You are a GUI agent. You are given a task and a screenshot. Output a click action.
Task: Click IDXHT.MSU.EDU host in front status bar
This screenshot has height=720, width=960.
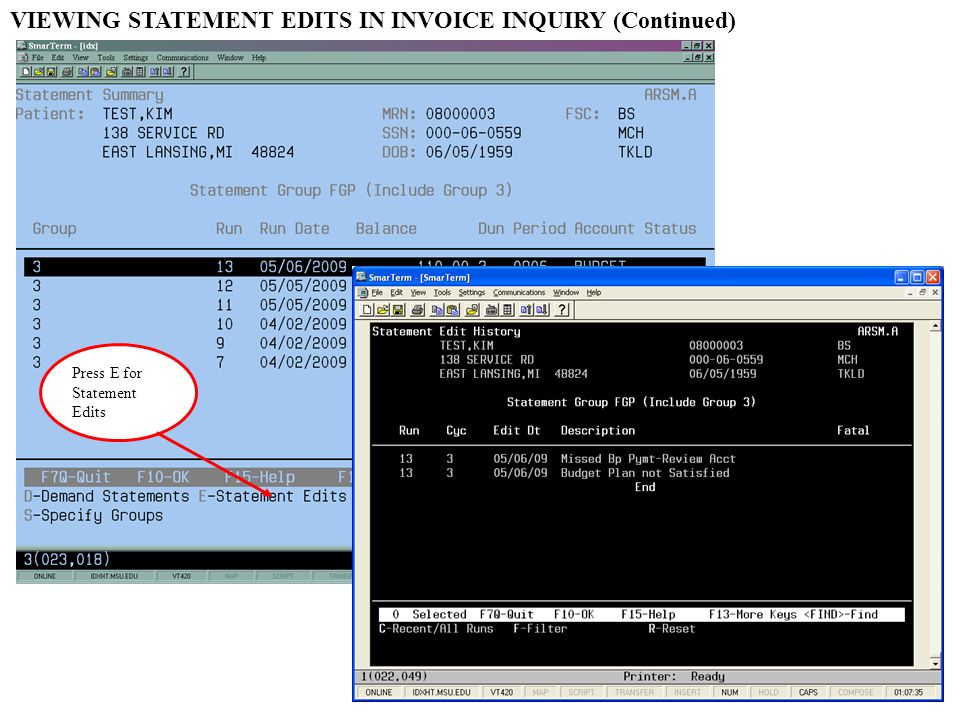click(441, 692)
